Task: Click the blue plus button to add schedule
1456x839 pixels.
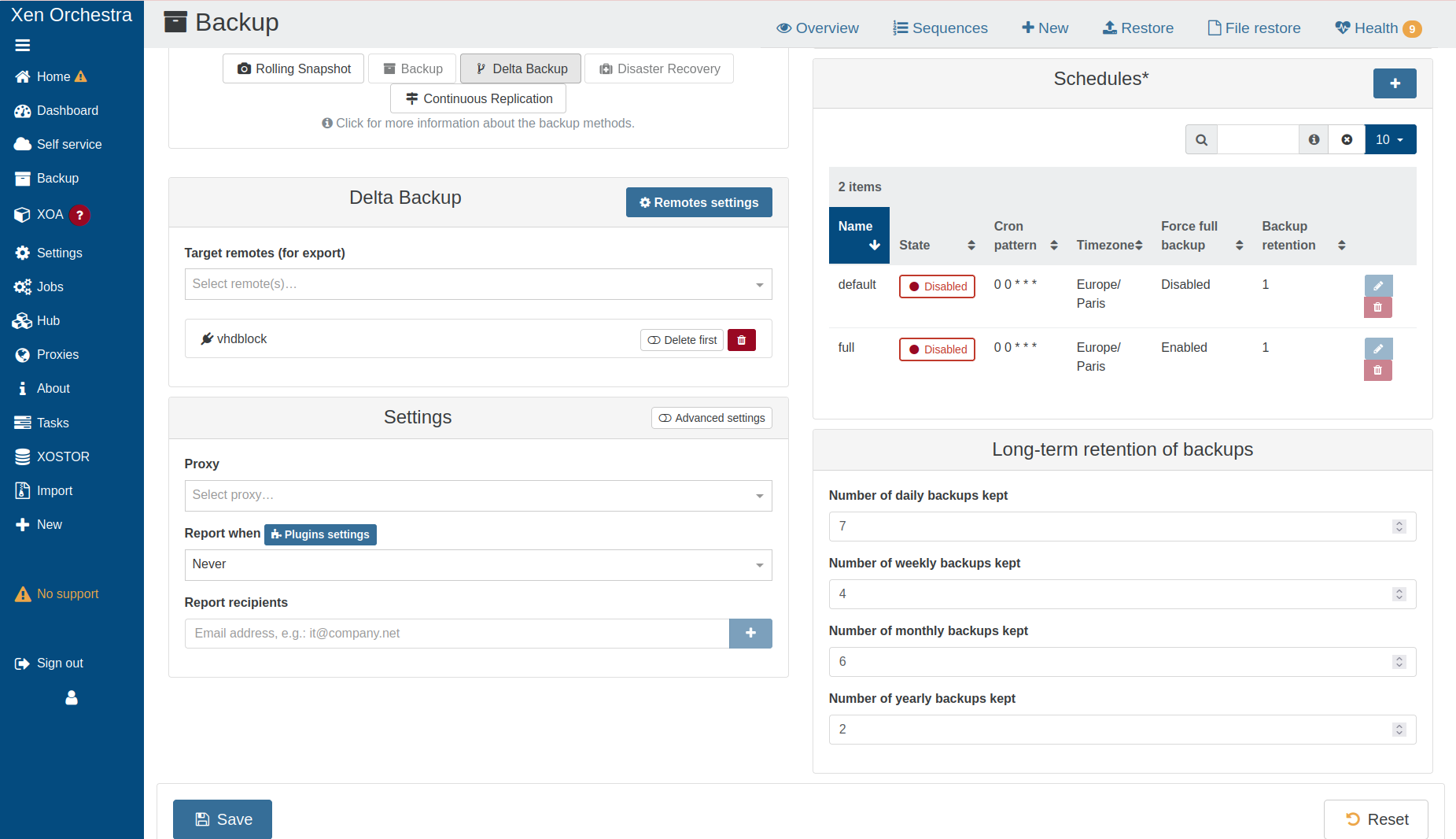Action: click(1394, 83)
